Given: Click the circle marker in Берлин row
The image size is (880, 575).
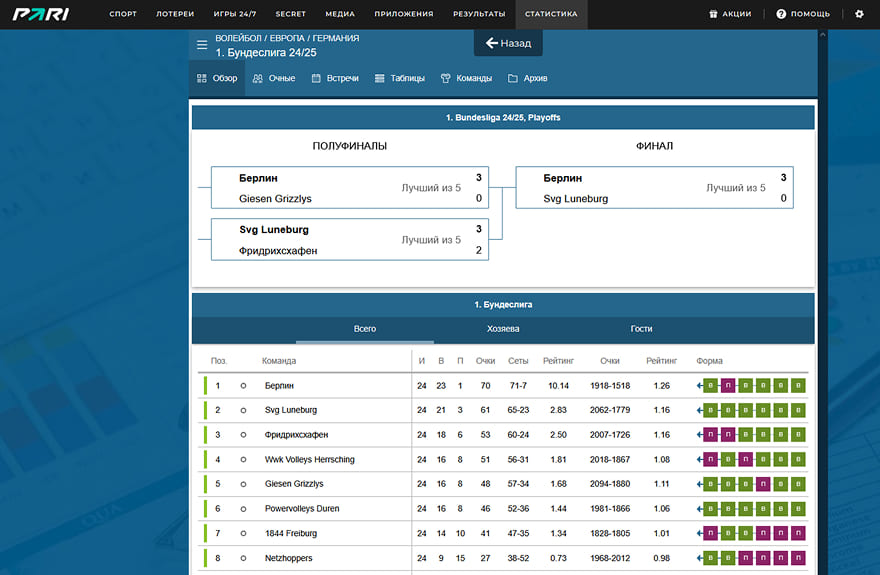Looking at the screenshot, I should pyautogui.click(x=243, y=386).
